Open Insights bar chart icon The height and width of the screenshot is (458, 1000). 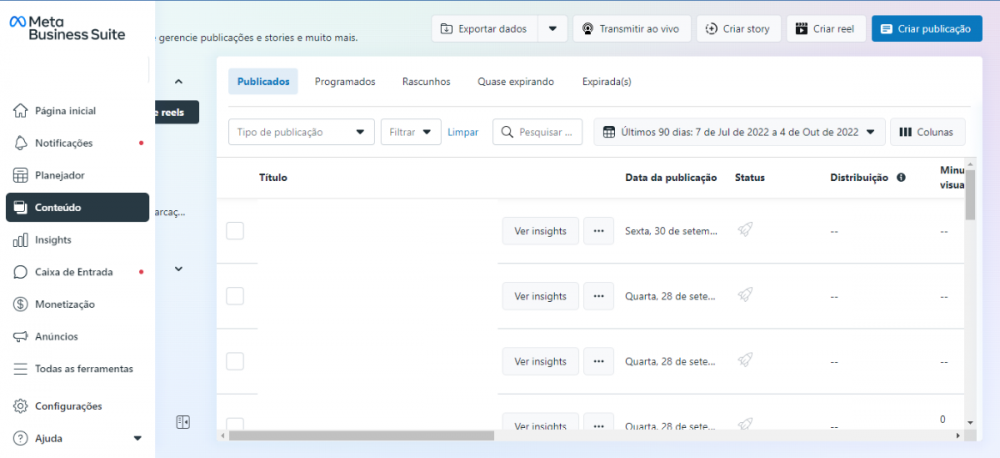tap(20, 240)
